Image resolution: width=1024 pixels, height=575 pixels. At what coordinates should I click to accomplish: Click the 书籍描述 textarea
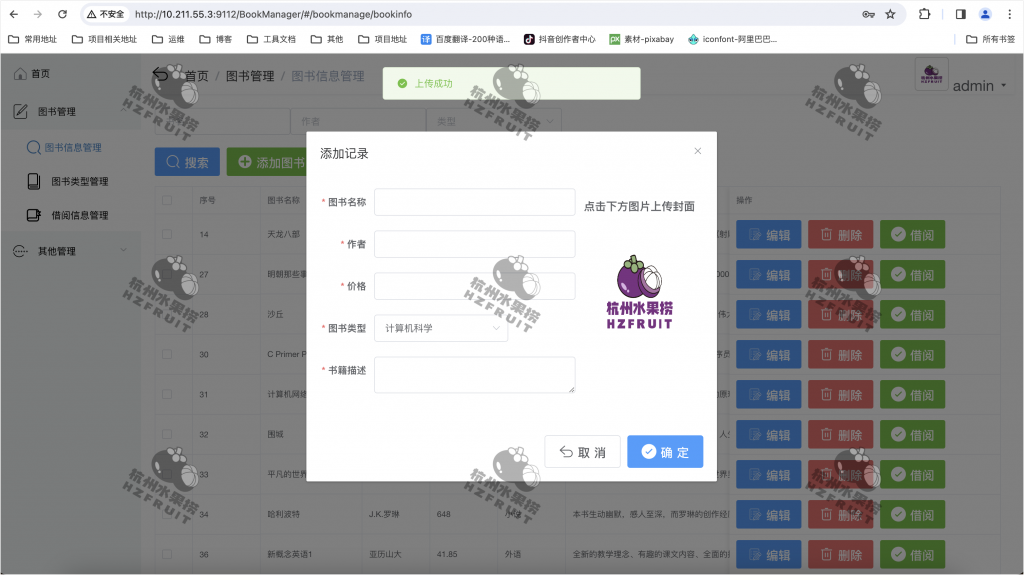click(475, 375)
